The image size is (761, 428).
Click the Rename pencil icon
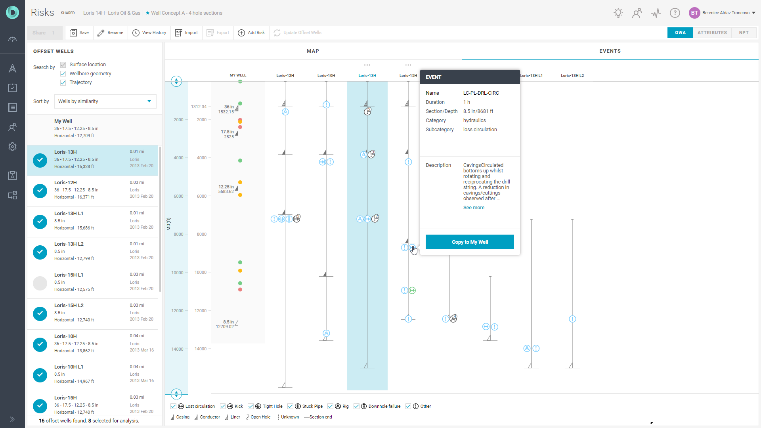[101, 33]
